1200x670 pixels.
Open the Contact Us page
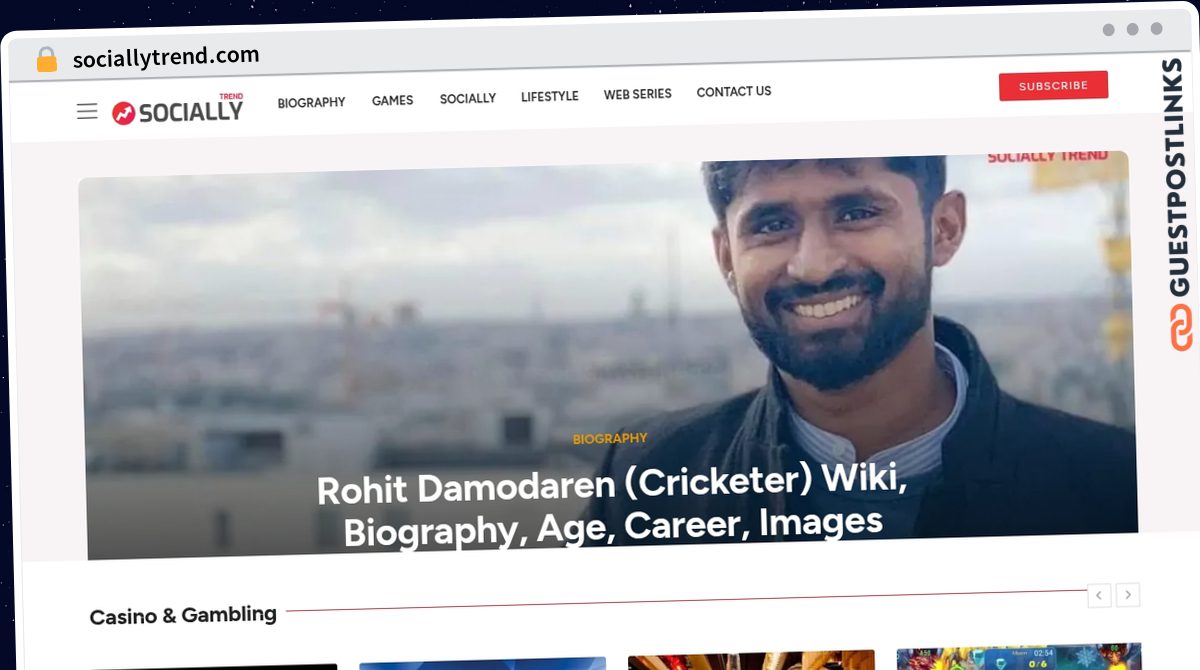pos(733,91)
